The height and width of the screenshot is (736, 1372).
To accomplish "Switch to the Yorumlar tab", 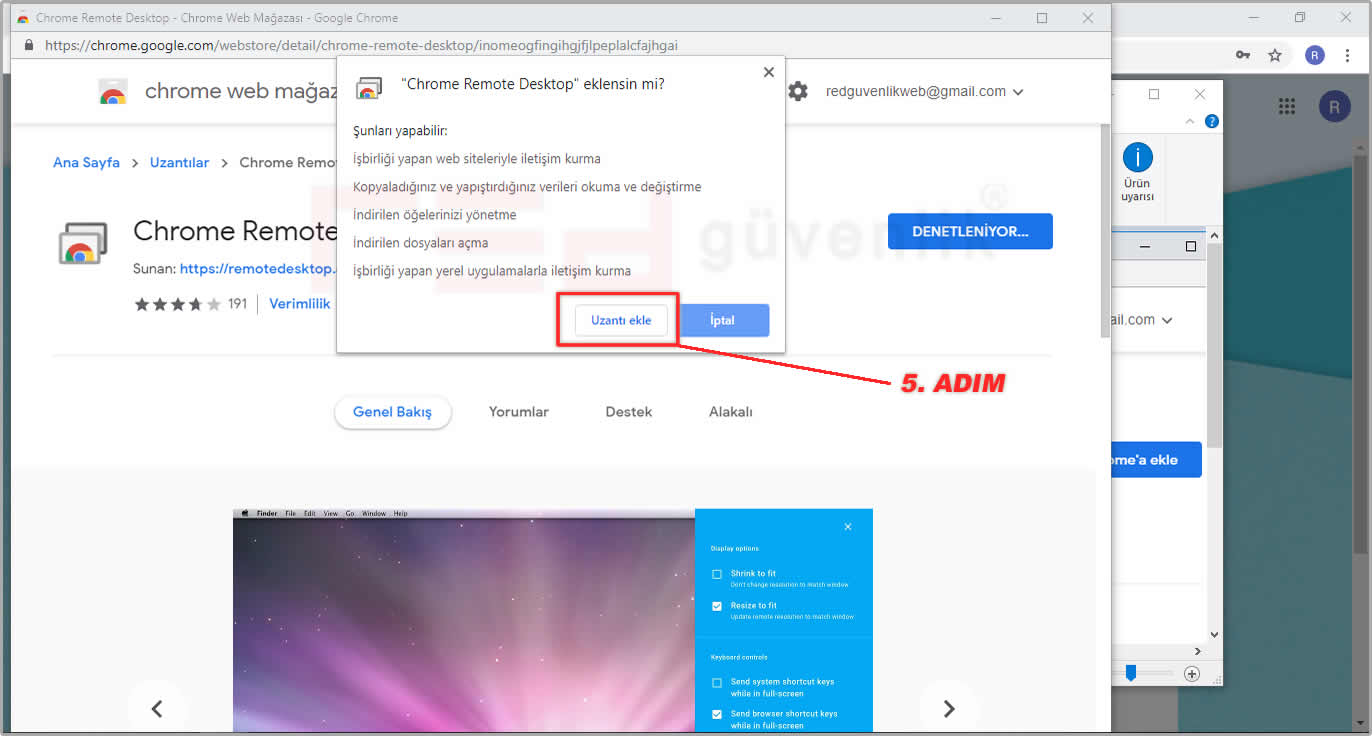I will coord(518,412).
